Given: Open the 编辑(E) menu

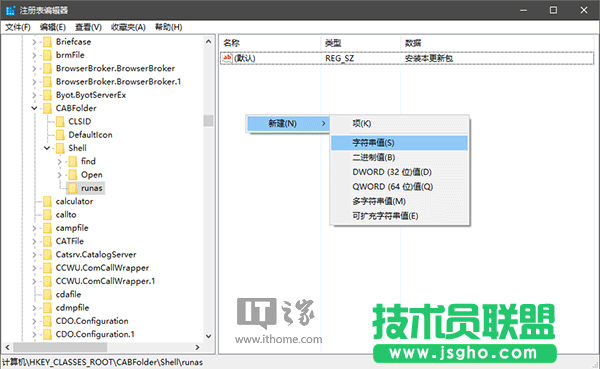Looking at the screenshot, I should point(53,27).
